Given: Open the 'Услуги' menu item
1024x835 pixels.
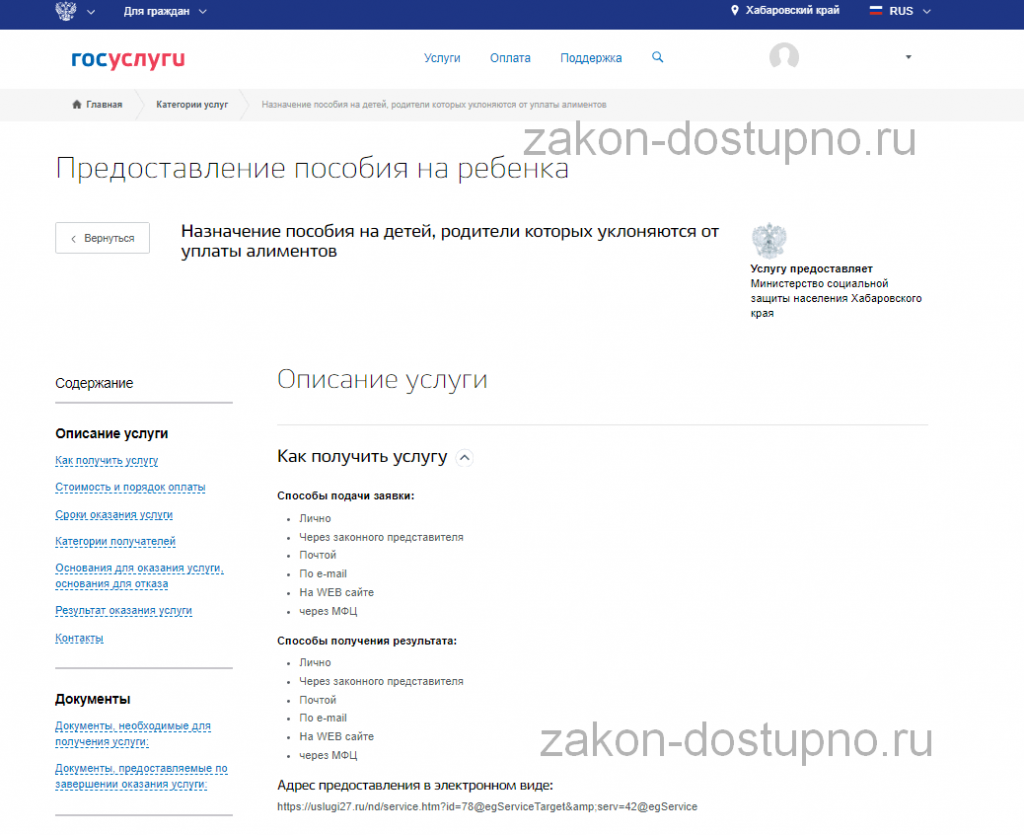Looking at the screenshot, I should point(442,58).
